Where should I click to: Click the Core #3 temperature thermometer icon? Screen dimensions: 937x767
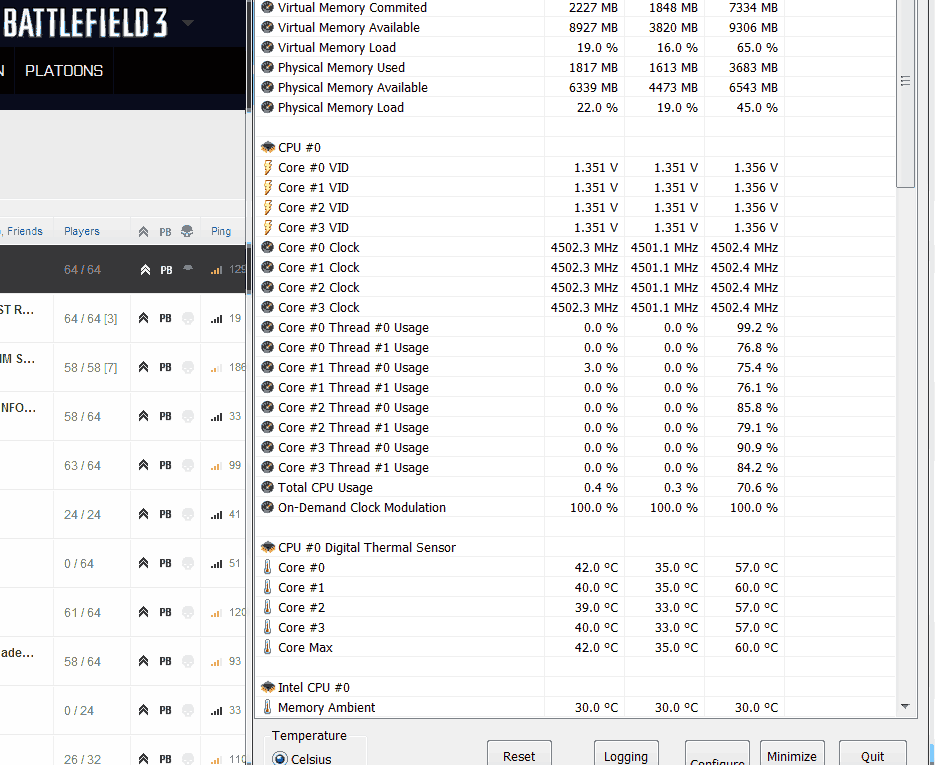click(x=268, y=627)
